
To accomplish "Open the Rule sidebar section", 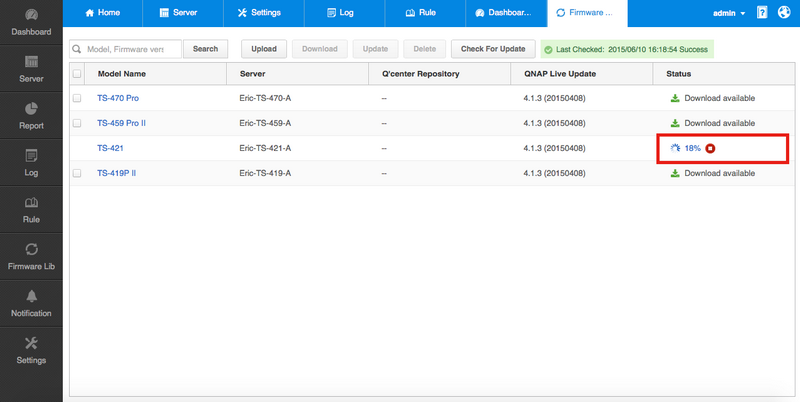I will pos(31,209).
